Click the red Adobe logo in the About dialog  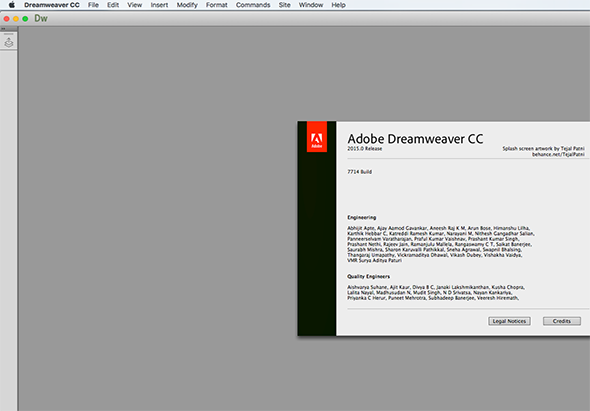pyautogui.click(x=317, y=137)
